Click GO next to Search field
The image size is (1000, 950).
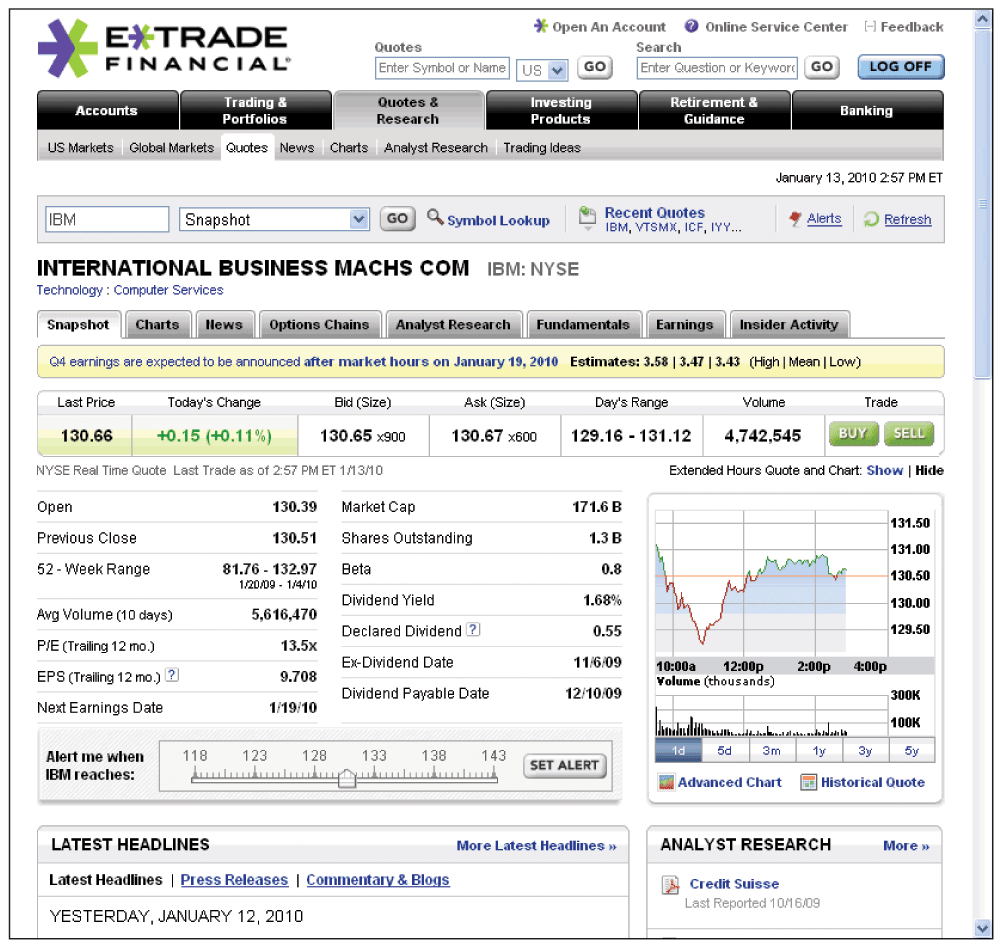click(x=821, y=67)
